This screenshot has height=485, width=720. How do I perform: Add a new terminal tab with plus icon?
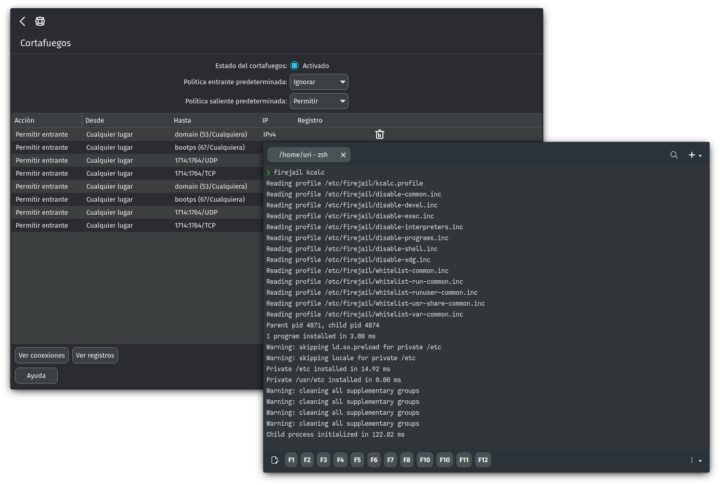691,155
